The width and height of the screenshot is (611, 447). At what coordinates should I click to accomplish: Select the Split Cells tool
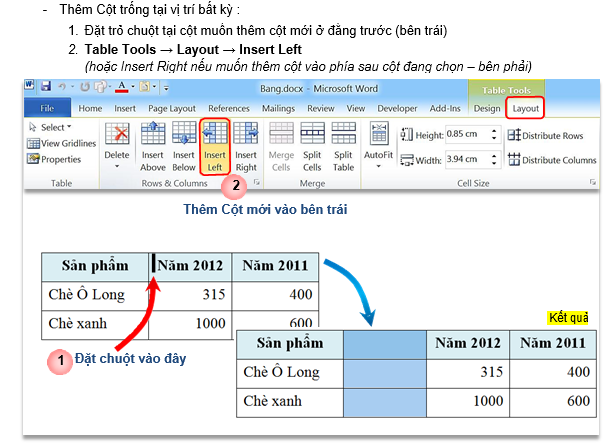[312, 145]
